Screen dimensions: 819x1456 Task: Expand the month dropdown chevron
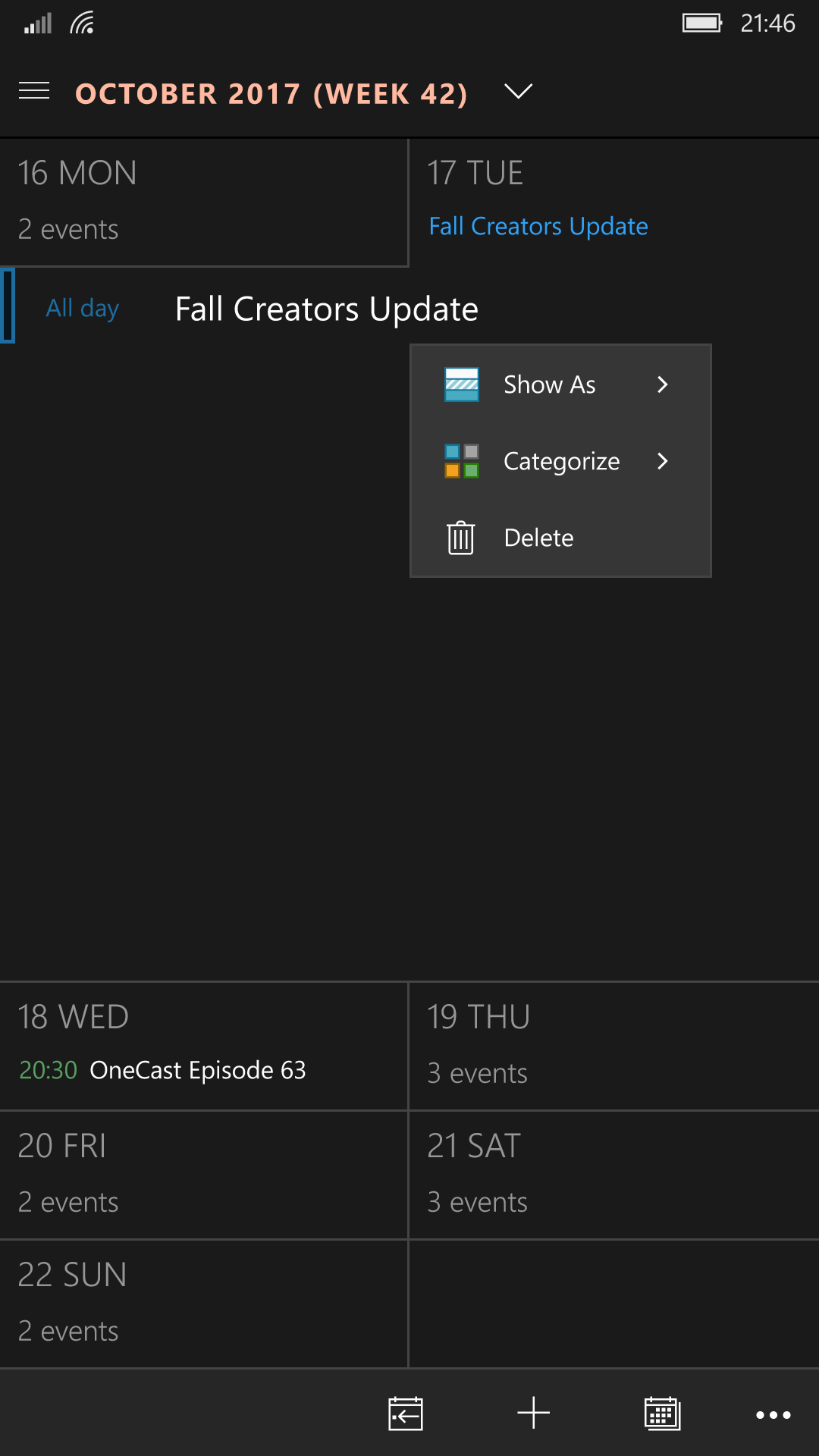tap(519, 92)
